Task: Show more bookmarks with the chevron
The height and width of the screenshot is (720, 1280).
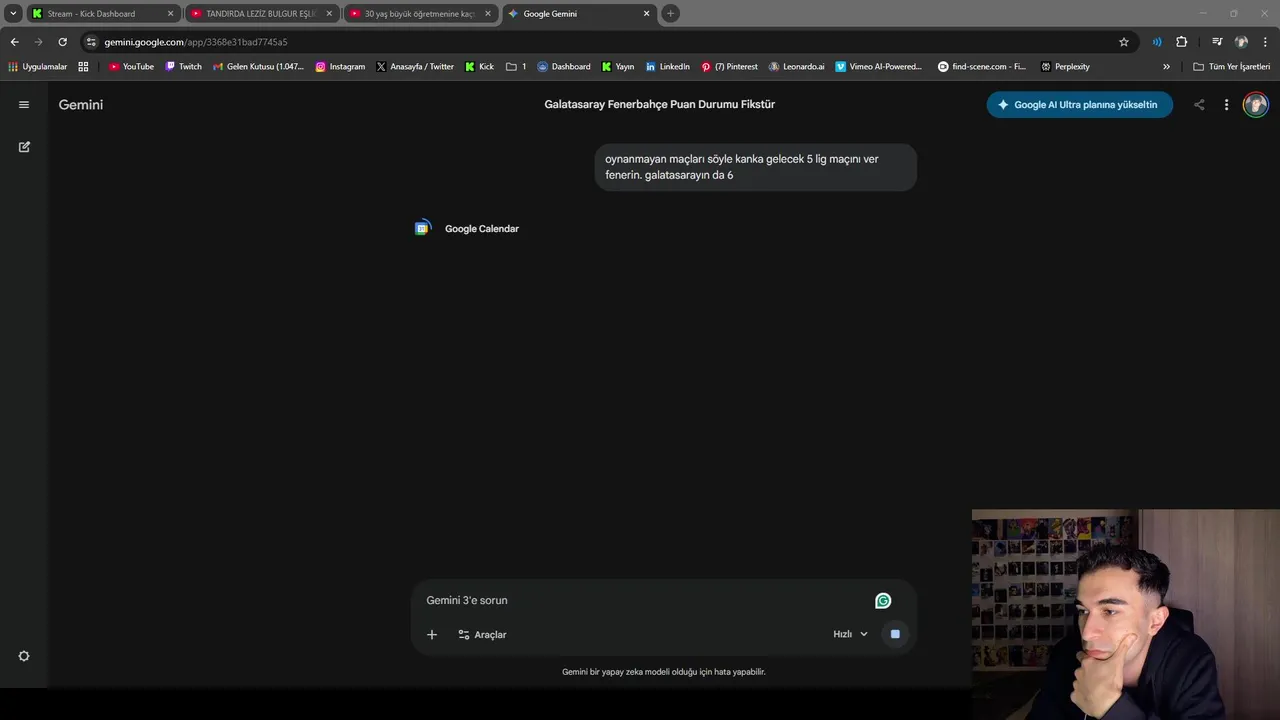Action: coord(1166,67)
